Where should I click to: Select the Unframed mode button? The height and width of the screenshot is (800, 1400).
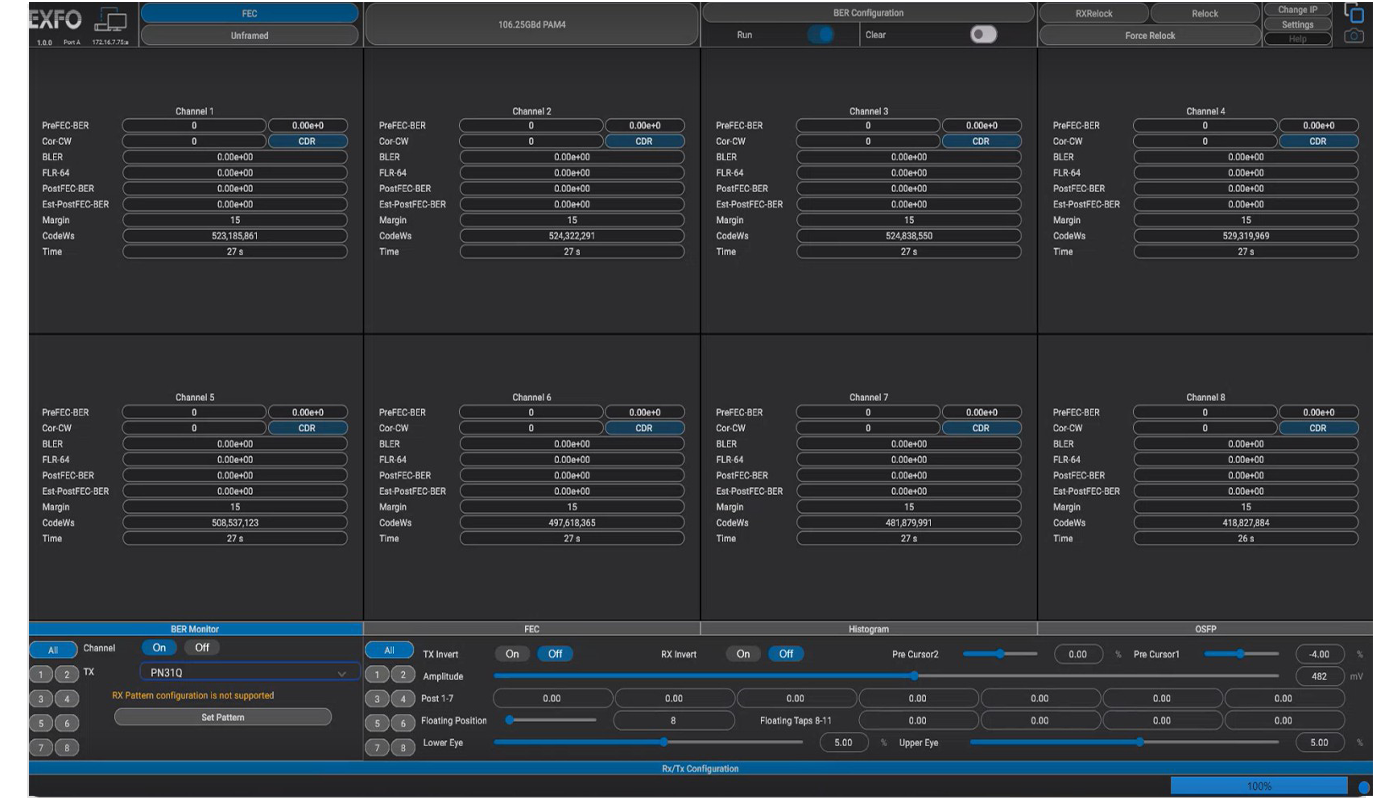[249, 35]
